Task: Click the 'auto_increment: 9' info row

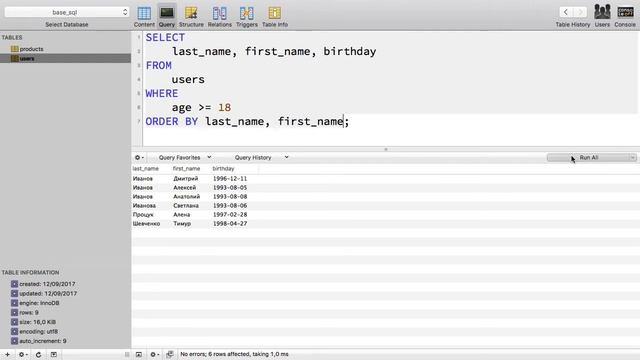Action: [x=38, y=341]
